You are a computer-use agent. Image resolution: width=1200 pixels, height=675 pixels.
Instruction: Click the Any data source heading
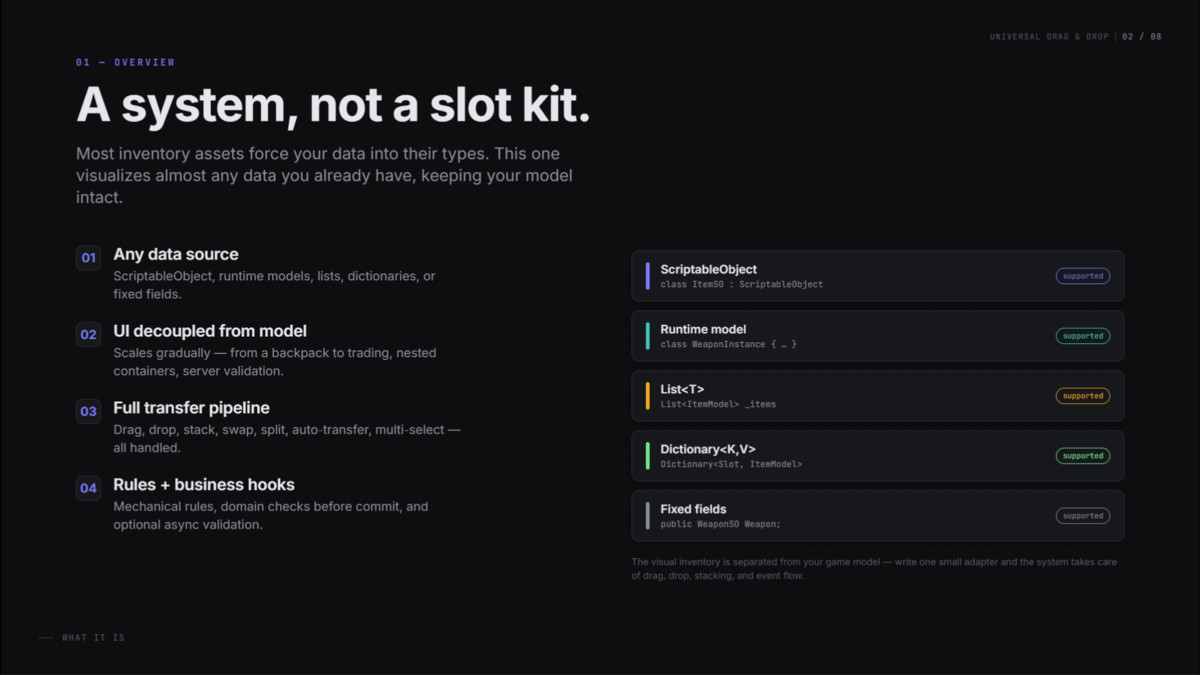176,254
